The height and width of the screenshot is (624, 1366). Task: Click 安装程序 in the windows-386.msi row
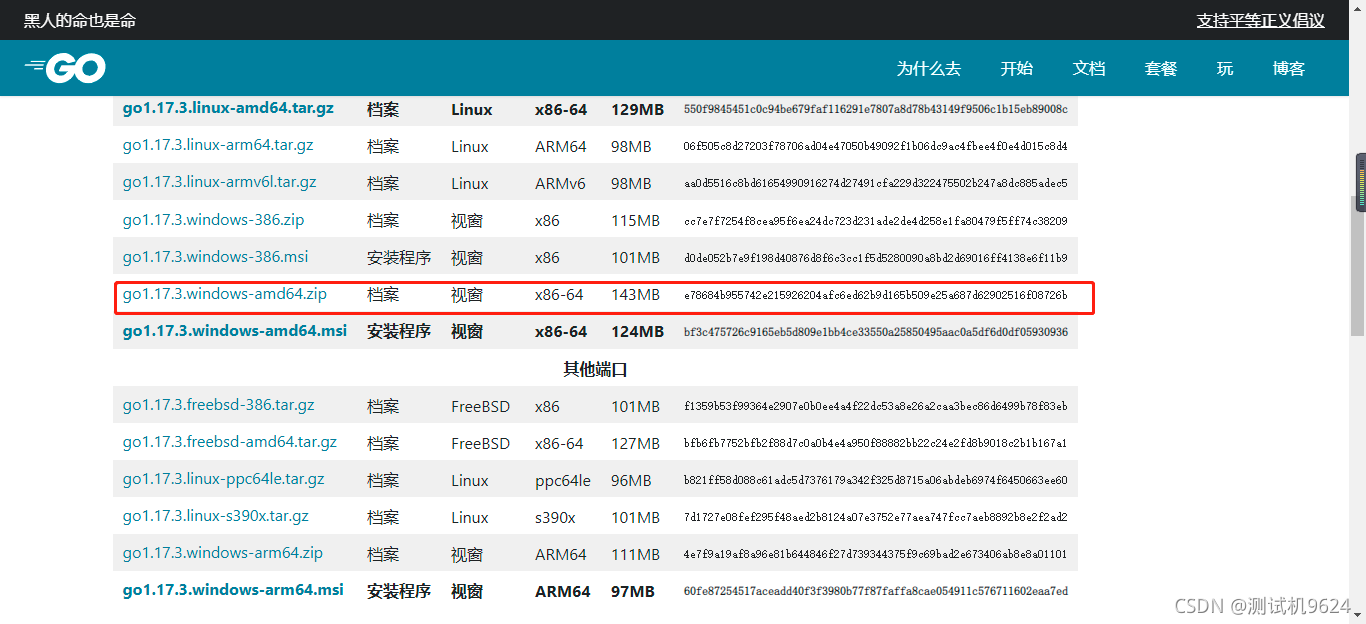(399, 258)
